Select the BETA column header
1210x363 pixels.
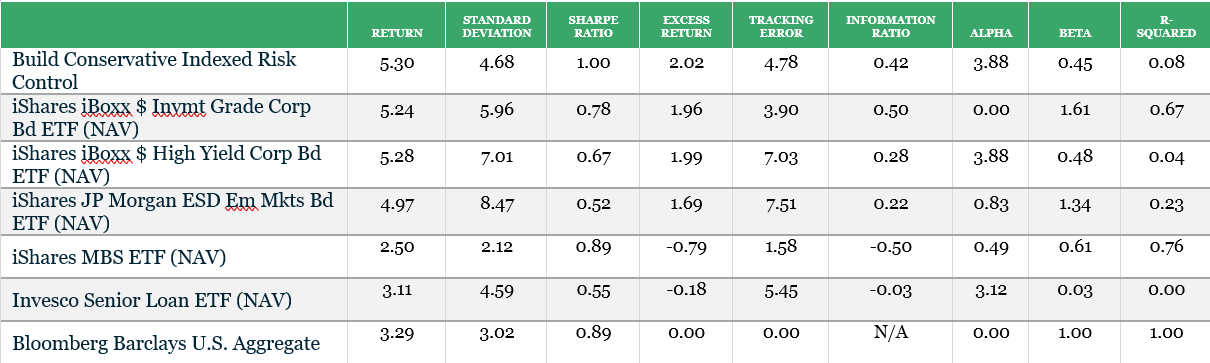[1075, 33]
